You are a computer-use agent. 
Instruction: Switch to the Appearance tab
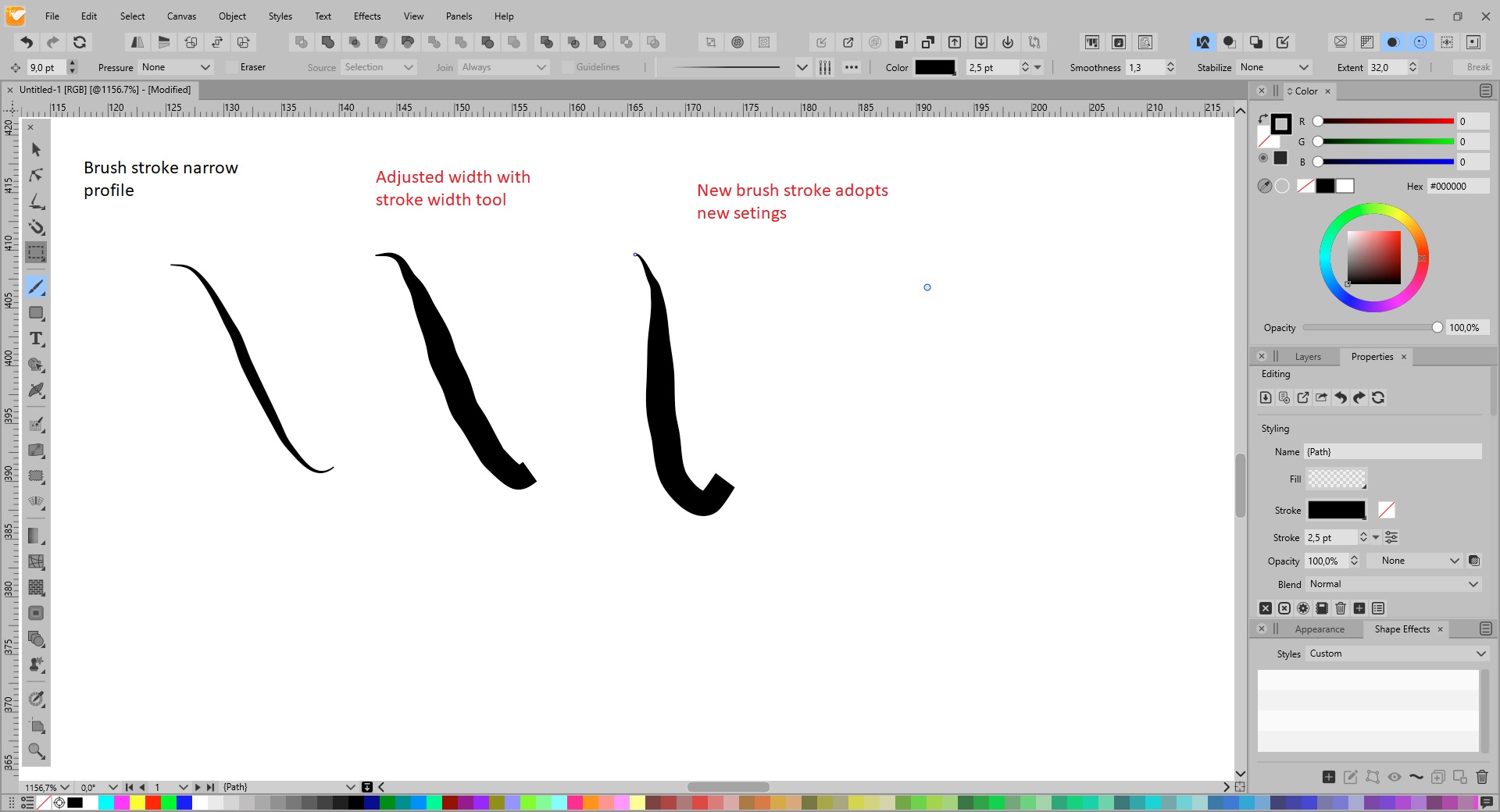point(1319,629)
